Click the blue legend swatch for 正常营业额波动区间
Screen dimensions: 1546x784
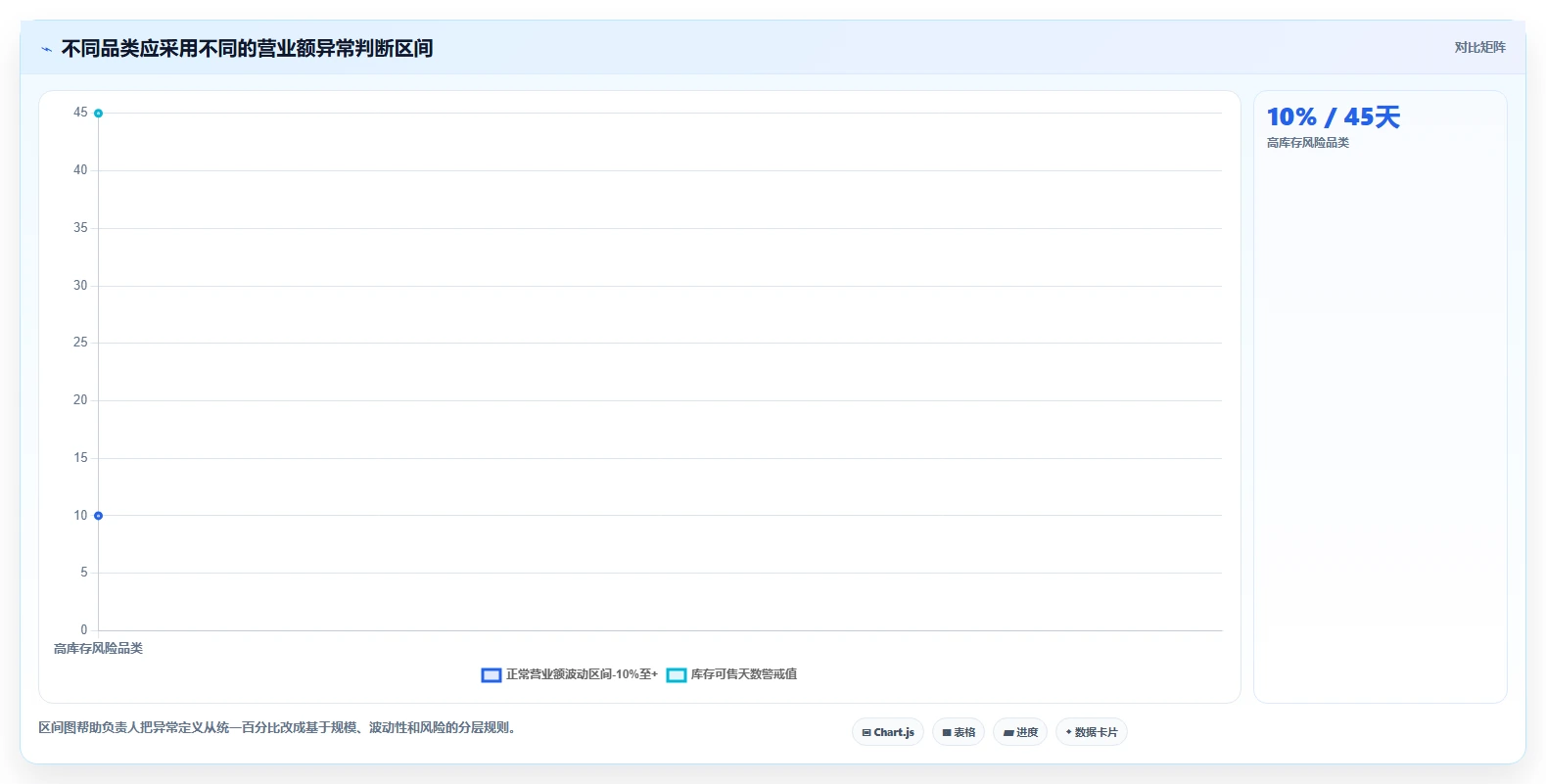coord(492,675)
